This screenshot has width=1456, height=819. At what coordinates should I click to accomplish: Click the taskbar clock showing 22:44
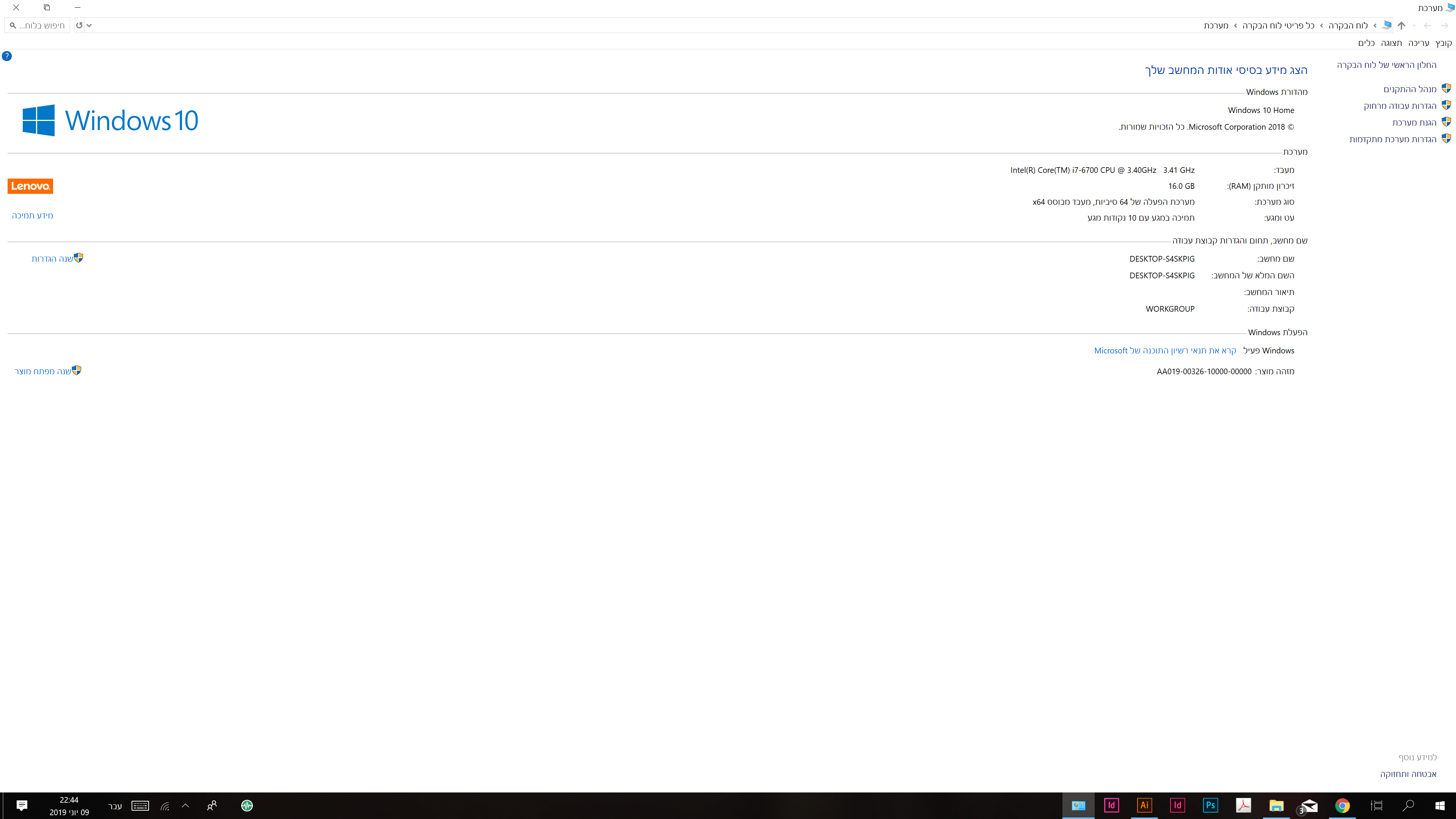69,806
